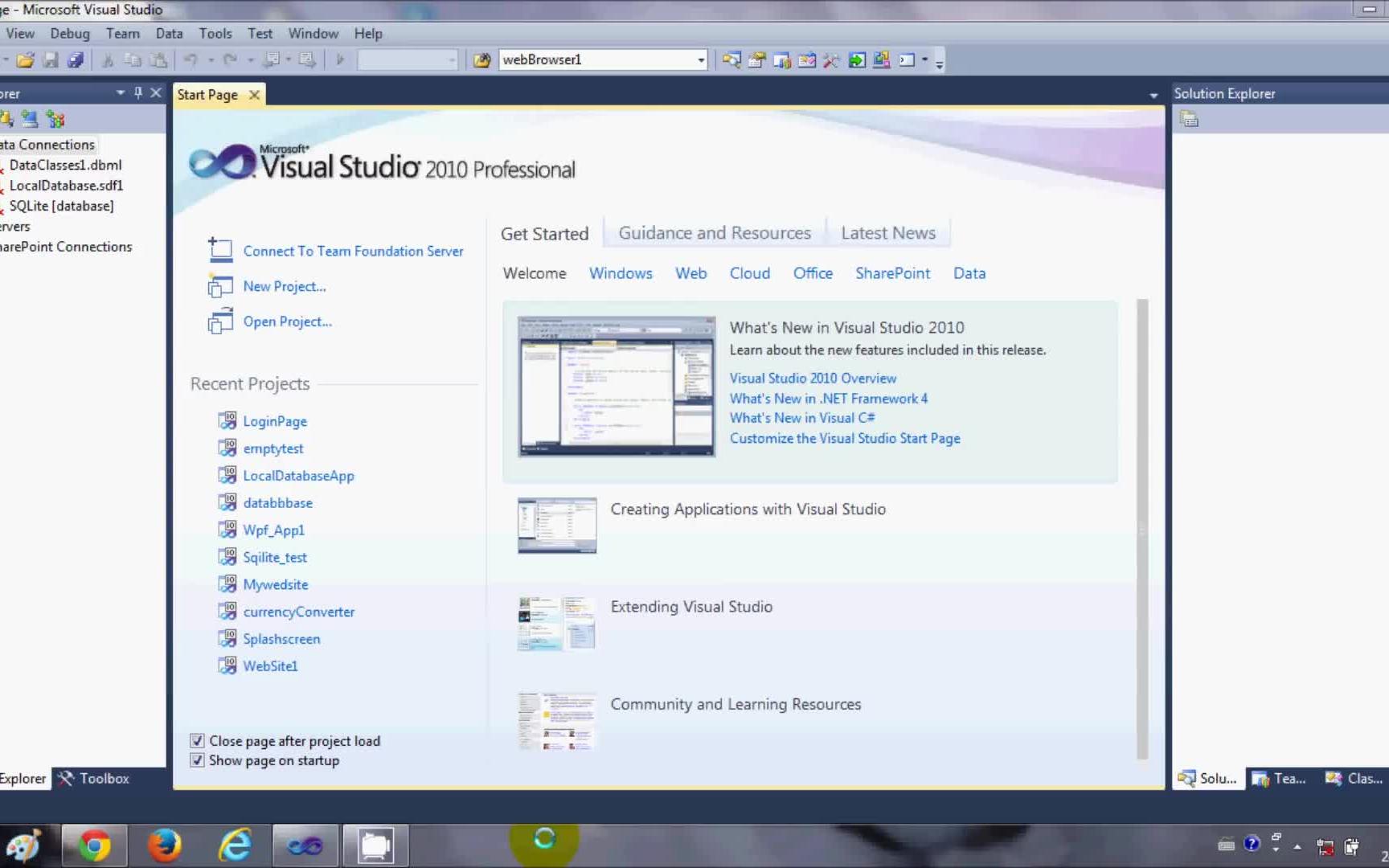Open the solution configuration combo box
Viewport: 1389px width, 868px height.
[x=408, y=59]
